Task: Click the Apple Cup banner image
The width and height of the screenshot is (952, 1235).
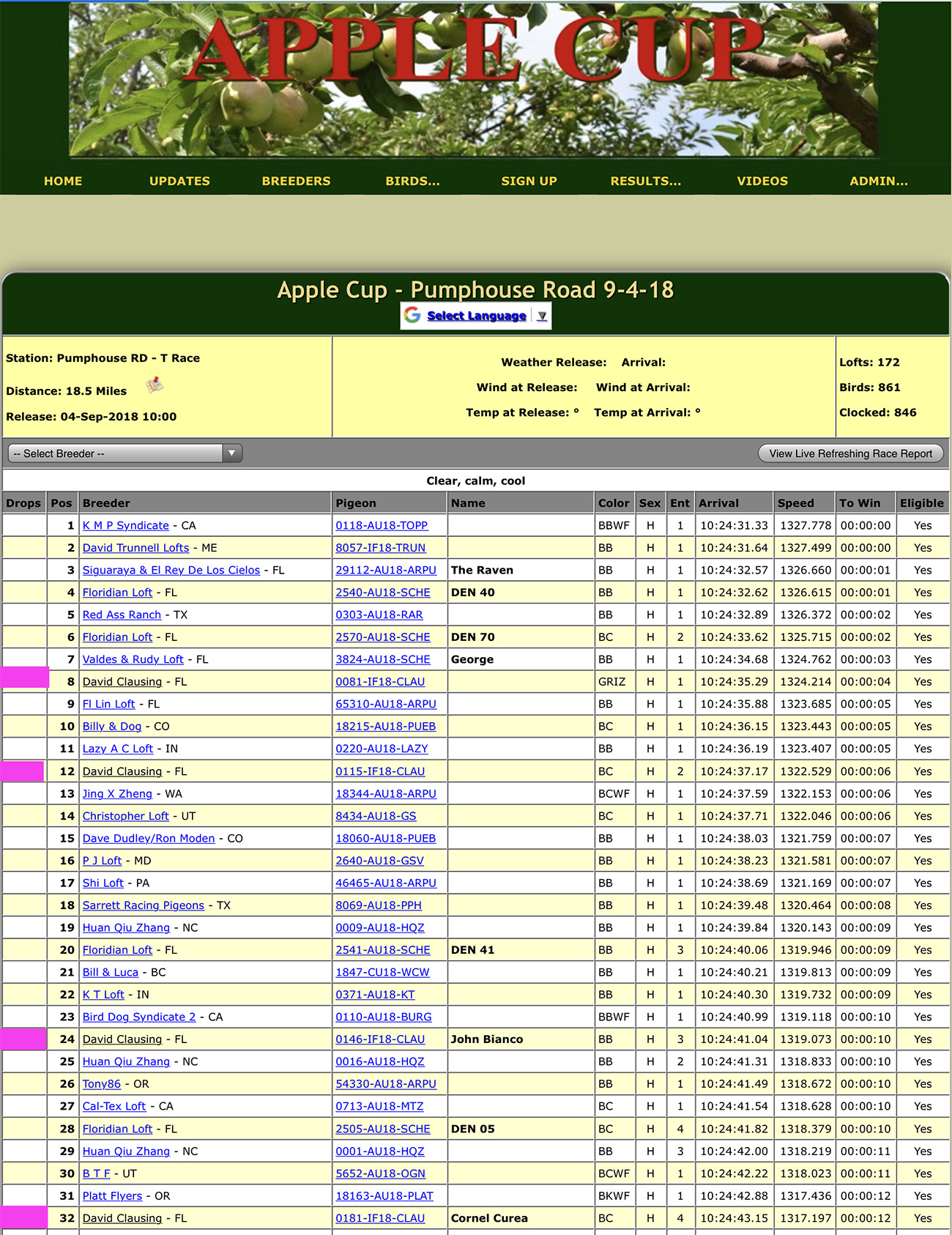Action: (x=475, y=79)
